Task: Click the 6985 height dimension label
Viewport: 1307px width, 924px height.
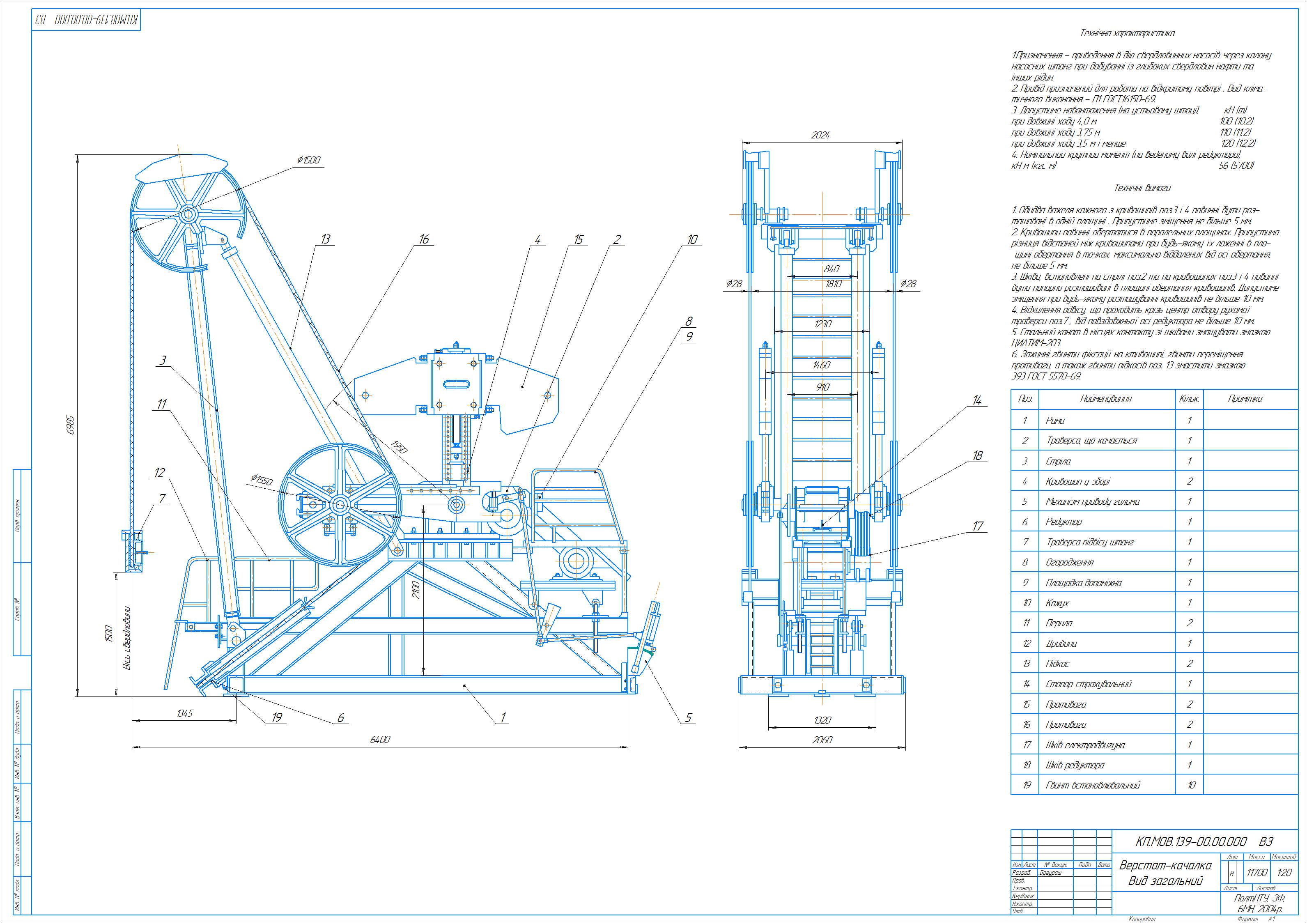Action: coord(71,425)
